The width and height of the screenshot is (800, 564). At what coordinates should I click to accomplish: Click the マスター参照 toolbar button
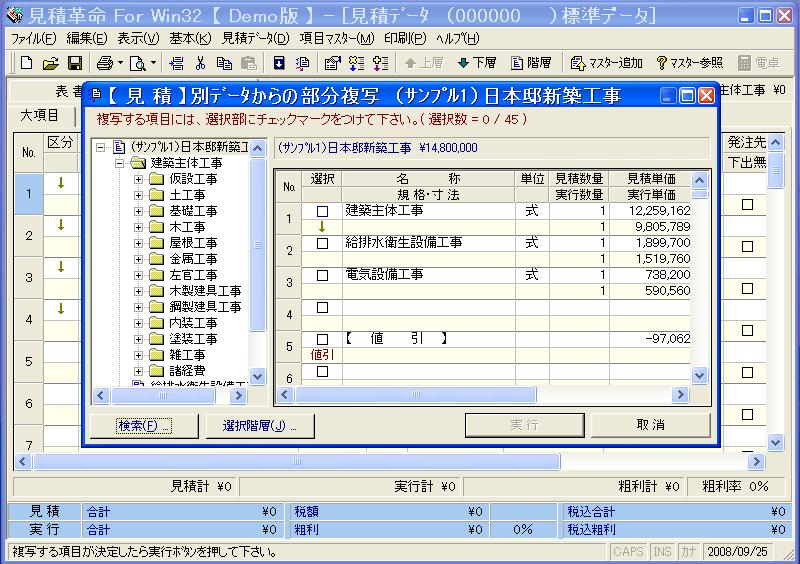[x=689, y=63]
